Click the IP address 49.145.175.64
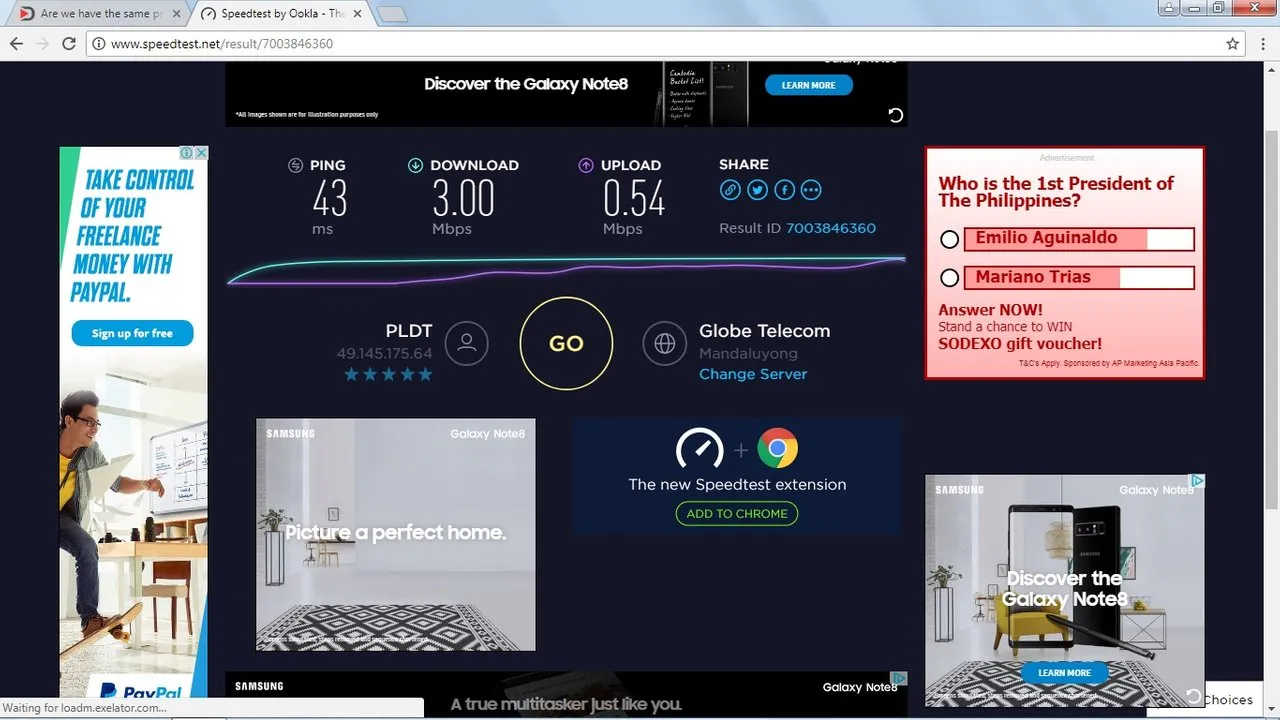Screen dimensions: 1280x720 (385, 353)
